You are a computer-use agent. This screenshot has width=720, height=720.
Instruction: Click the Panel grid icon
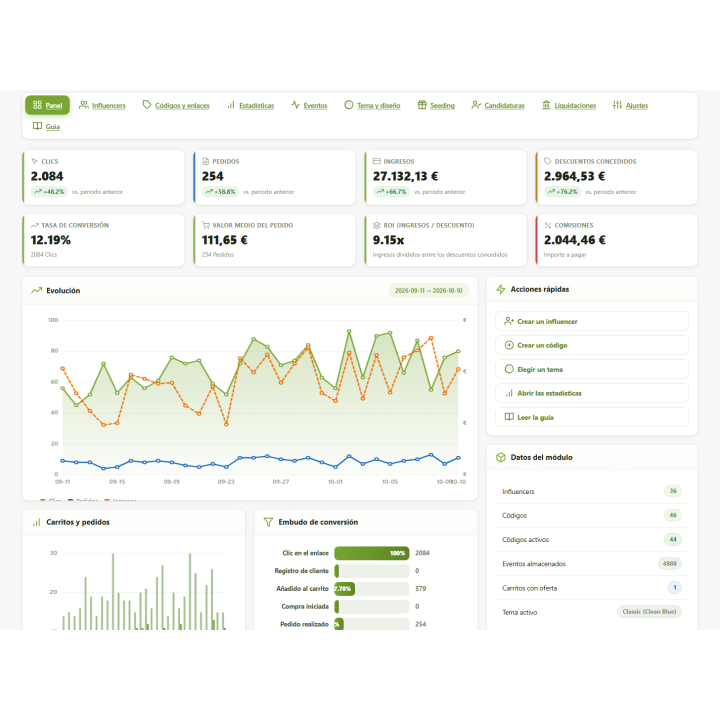[37, 105]
